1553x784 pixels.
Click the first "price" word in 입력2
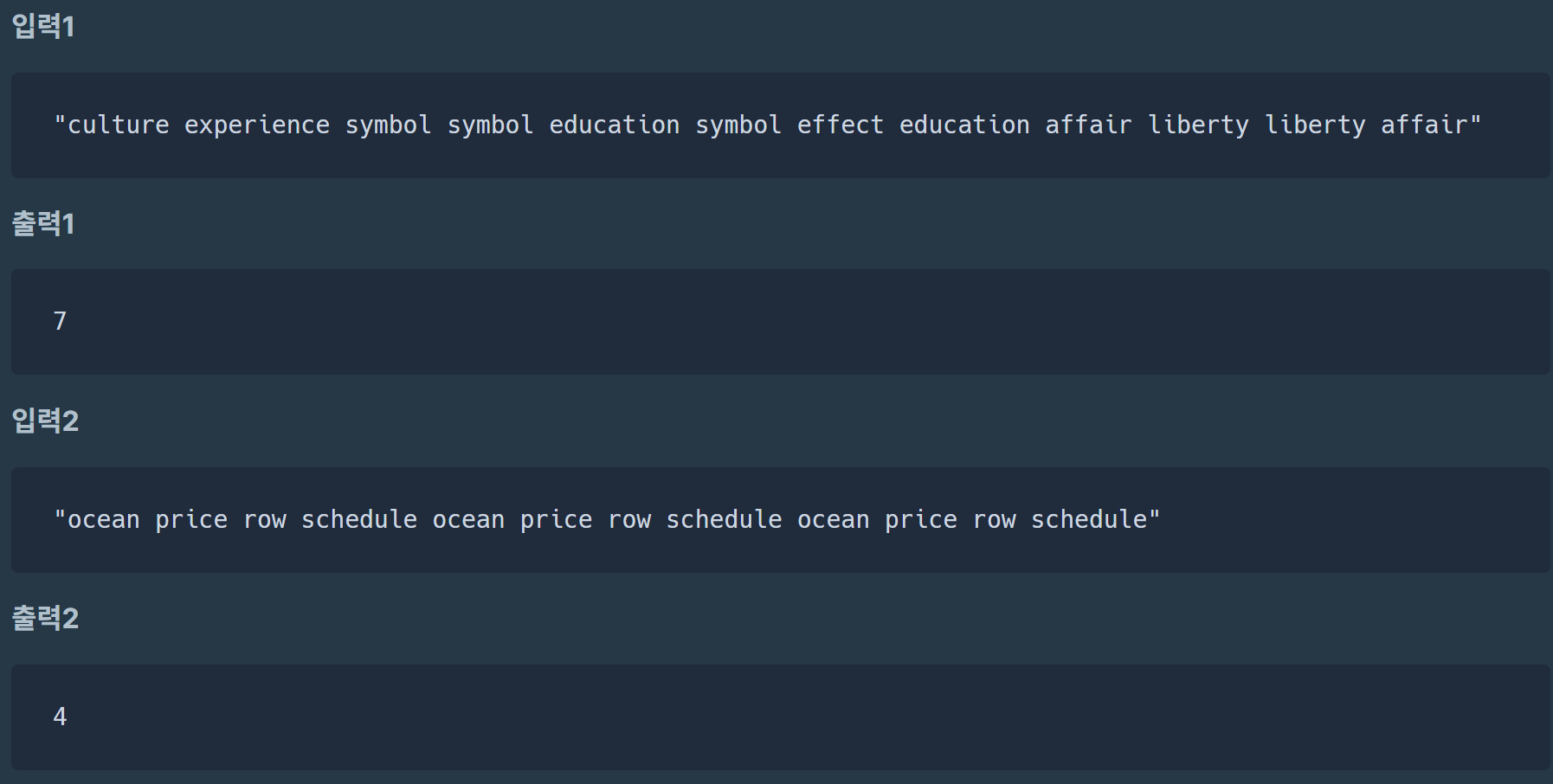(191, 520)
